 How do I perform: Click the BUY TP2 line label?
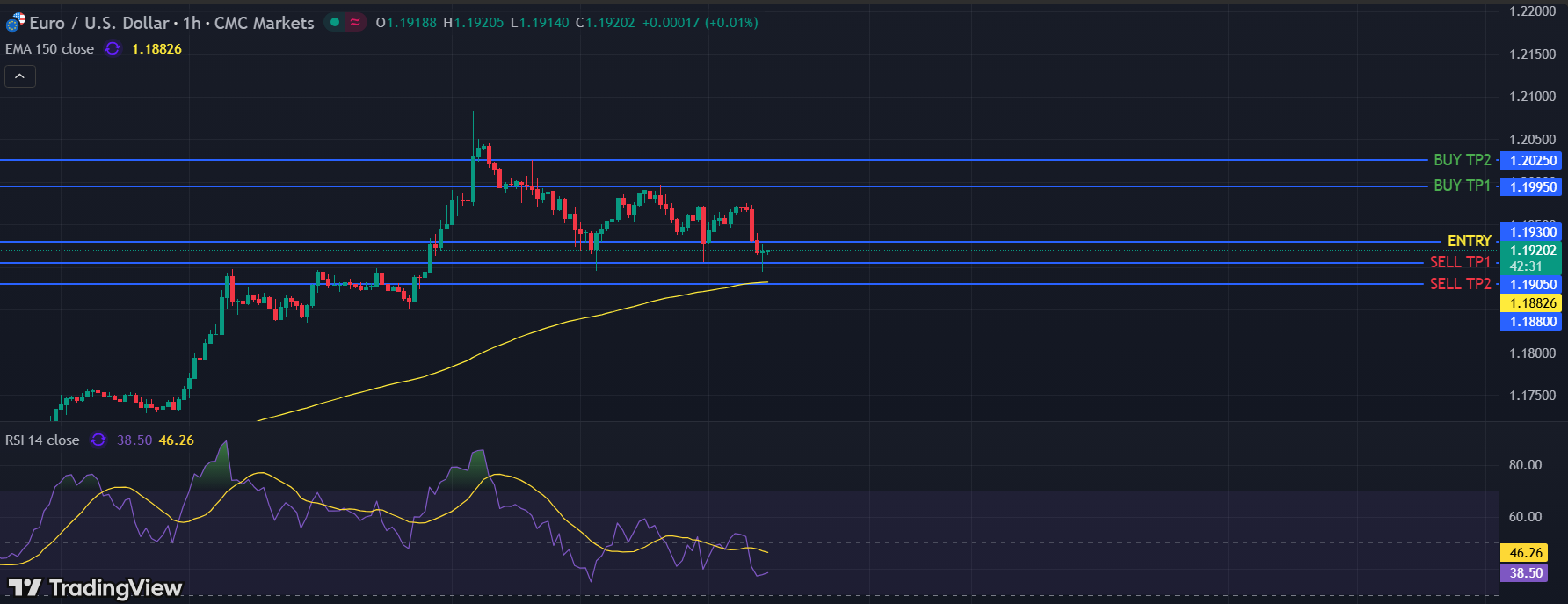tap(1462, 160)
